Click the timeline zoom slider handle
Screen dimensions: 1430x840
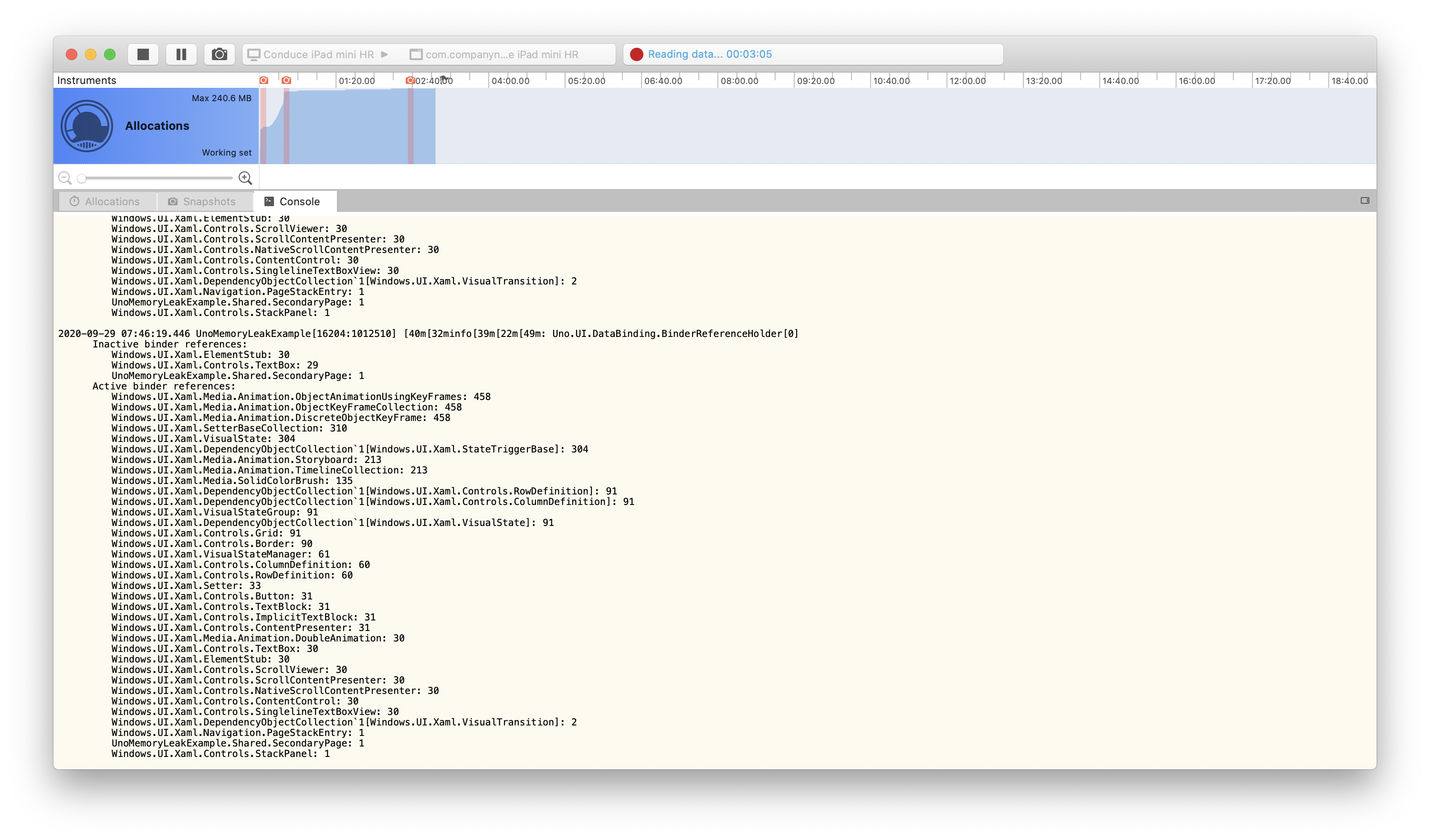[x=82, y=178]
